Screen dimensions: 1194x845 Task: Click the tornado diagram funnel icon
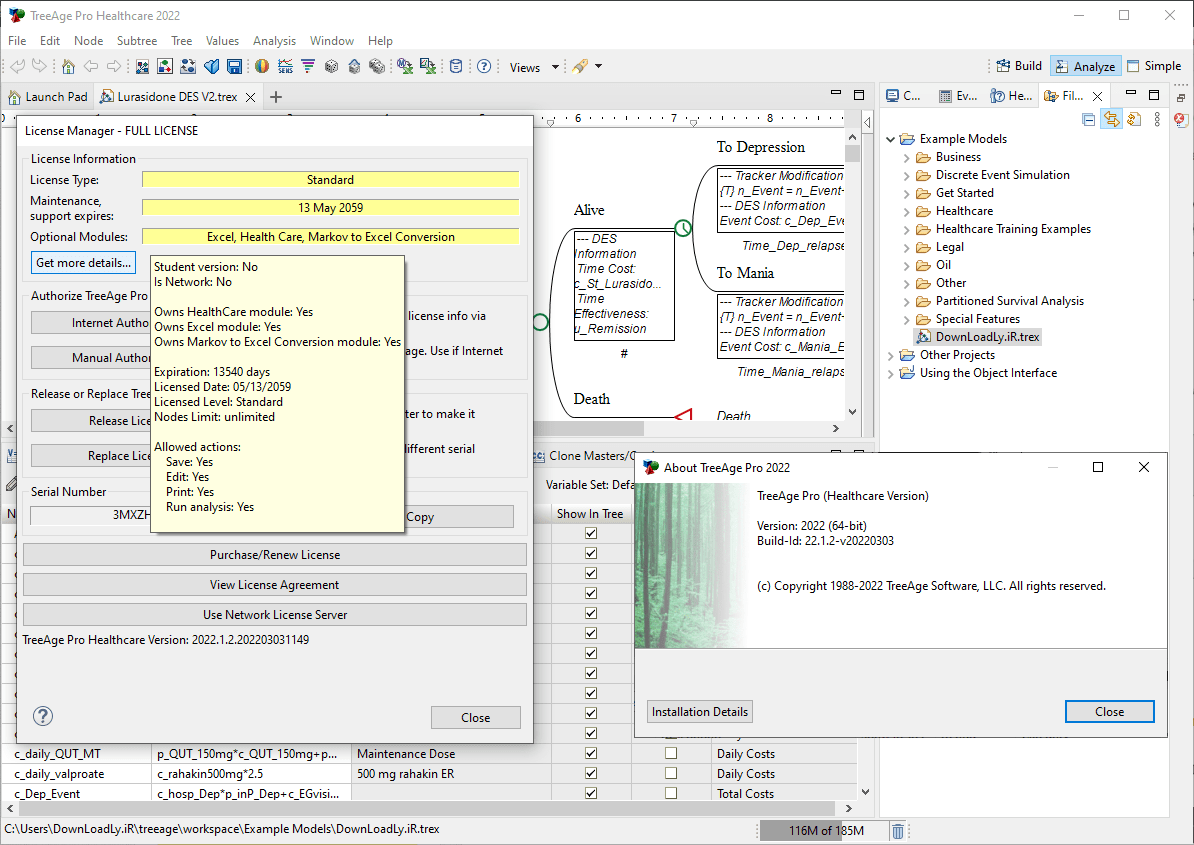click(308, 67)
